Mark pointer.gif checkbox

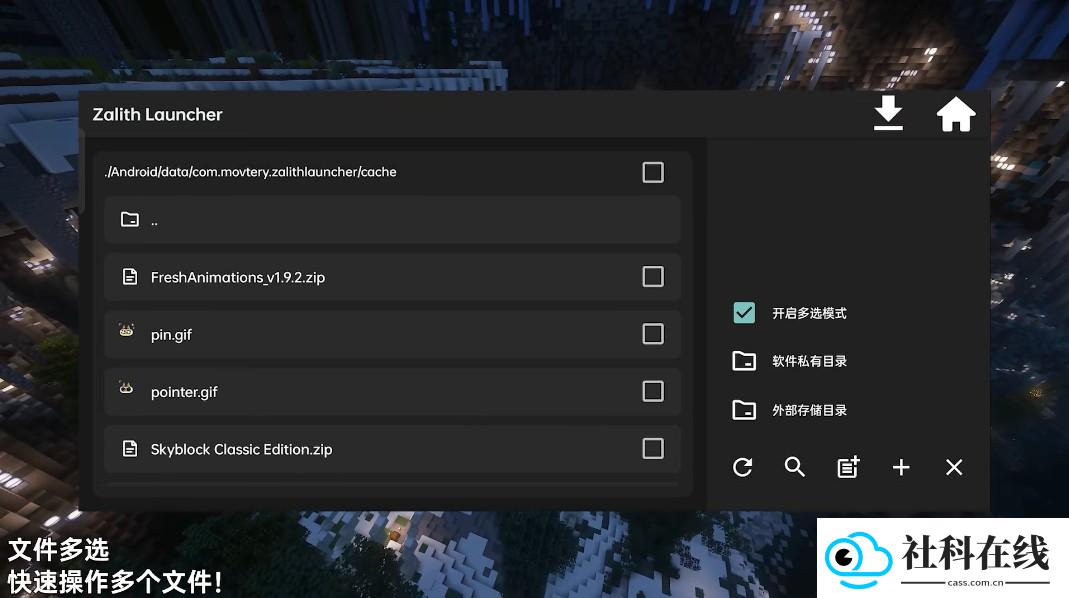click(653, 391)
